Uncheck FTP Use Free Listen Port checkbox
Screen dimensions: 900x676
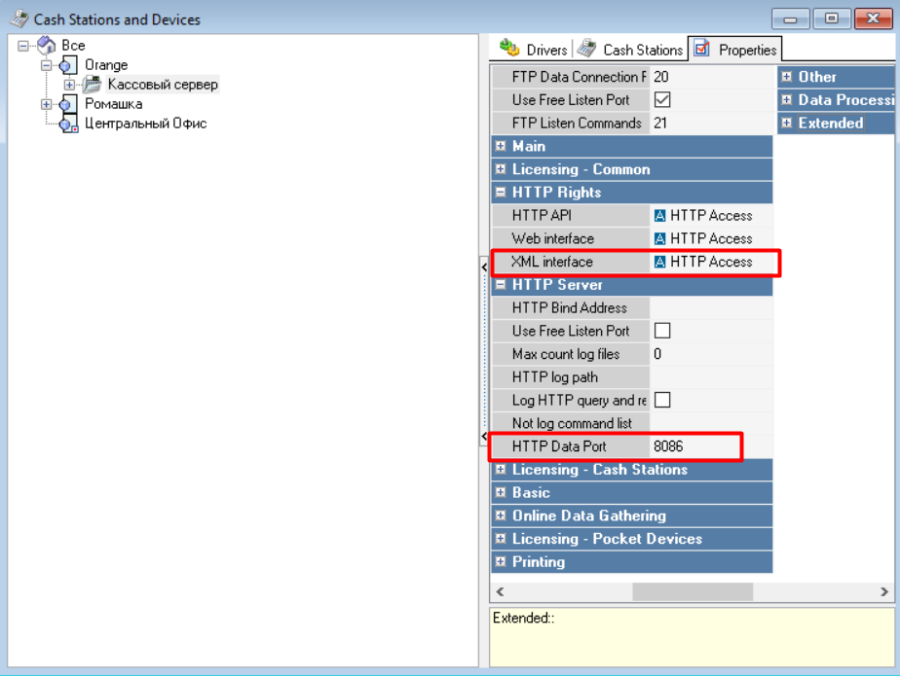click(661, 100)
